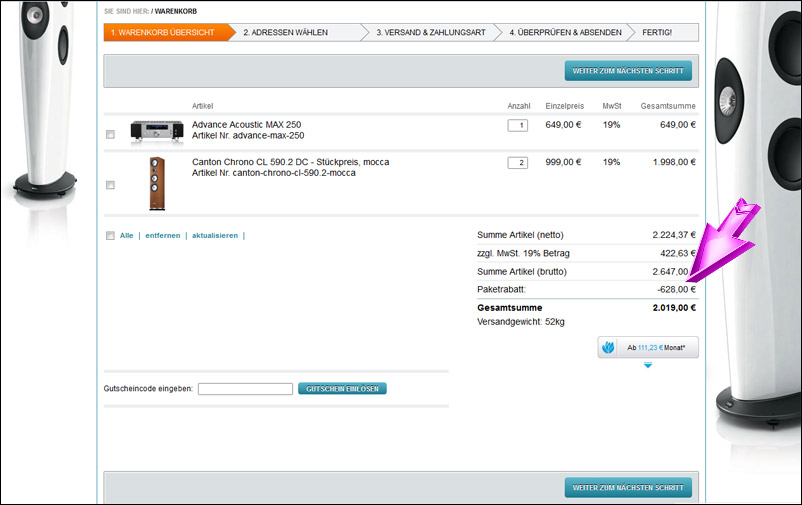The height and width of the screenshot is (505, 802).
Task: Select the Canton Chrono CL 590.2 checkbox
Action: (x=110, y=185)
